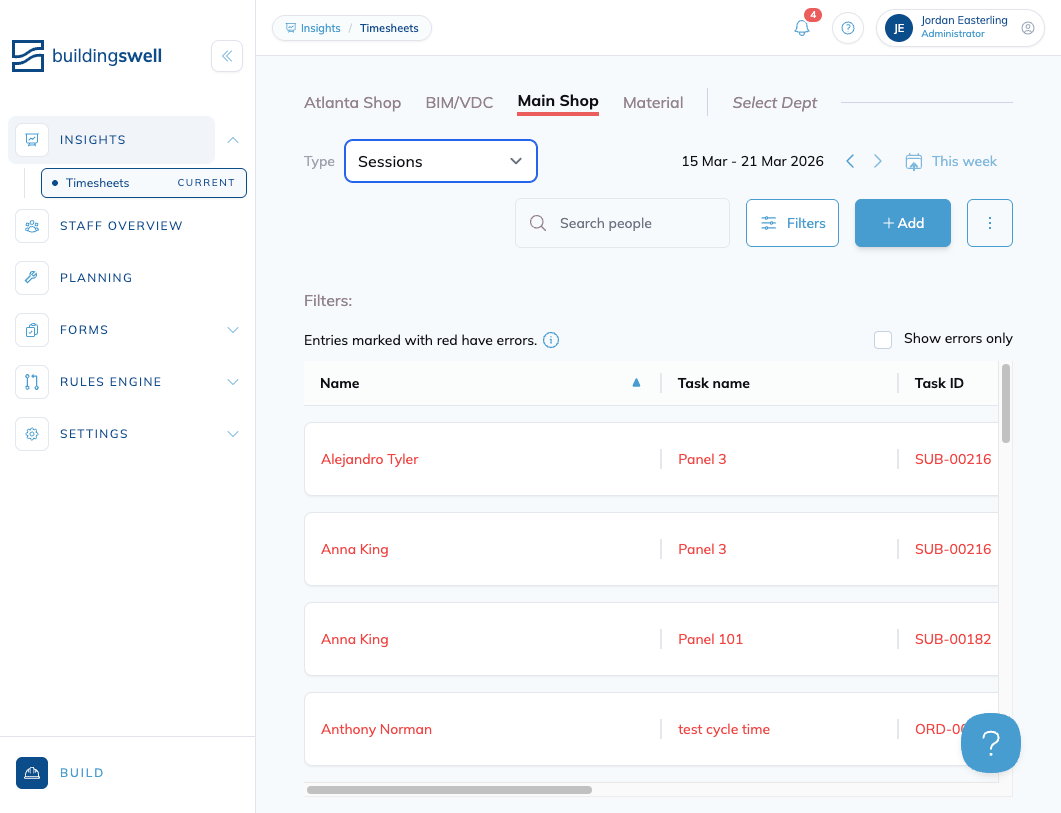The image size is (1061, 813).
Task: Click the Build hard hat icon
Action: [32, 773]
